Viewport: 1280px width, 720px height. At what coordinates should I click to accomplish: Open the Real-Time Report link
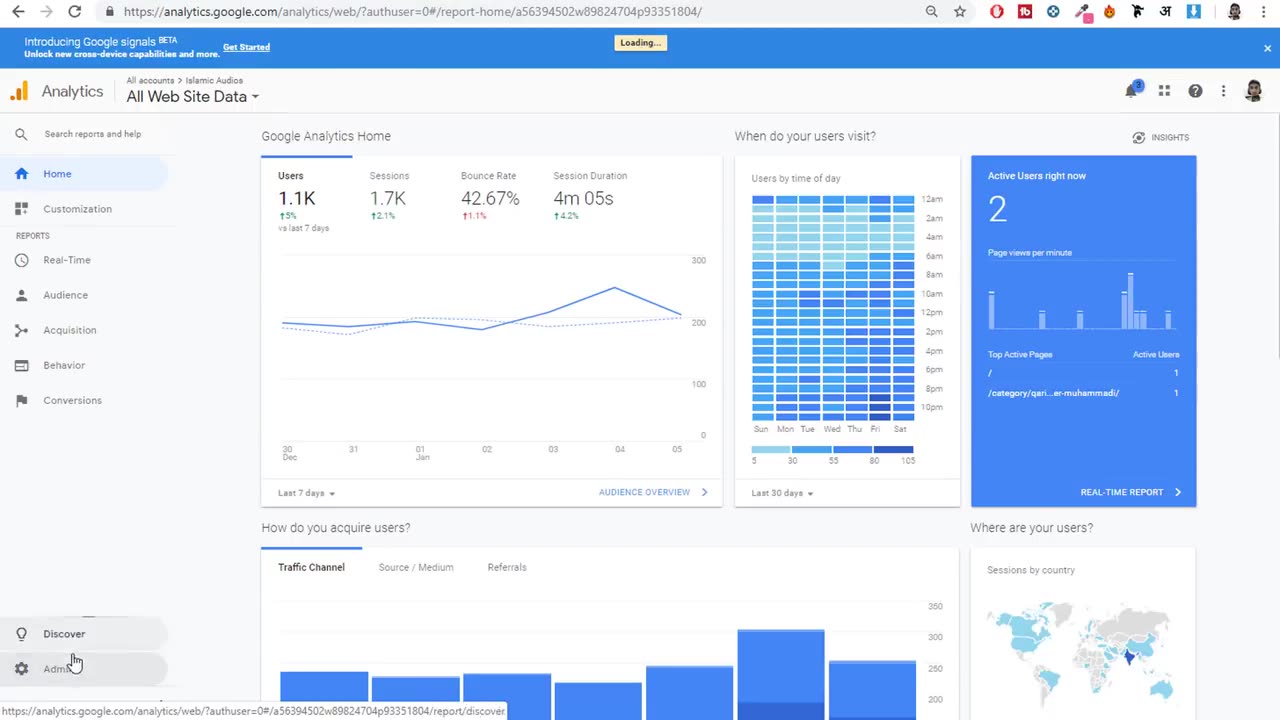click(1131, 492)
